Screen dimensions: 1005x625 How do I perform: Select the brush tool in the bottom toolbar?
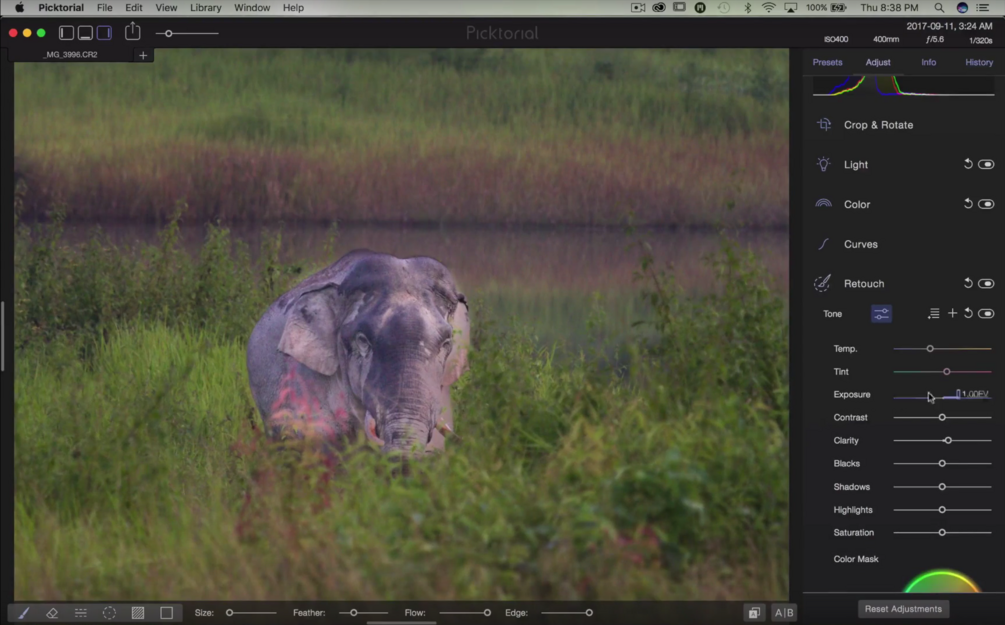(x=23, y=613)
